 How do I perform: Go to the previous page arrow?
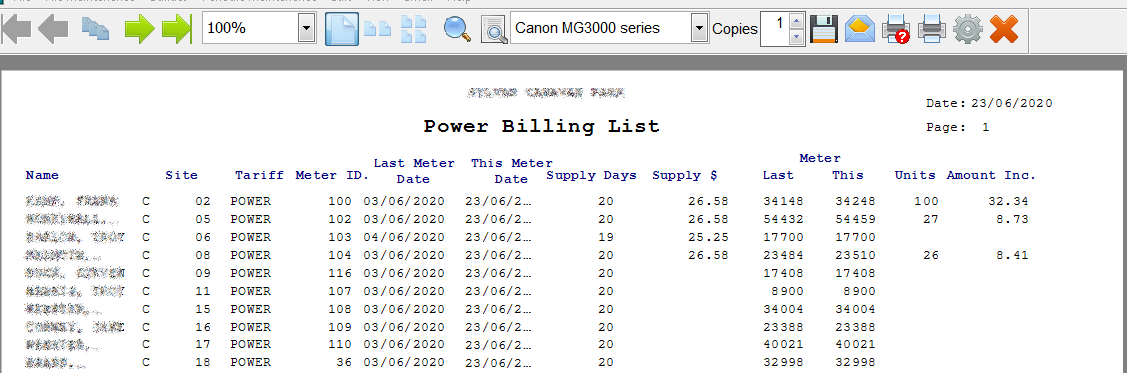53,29
